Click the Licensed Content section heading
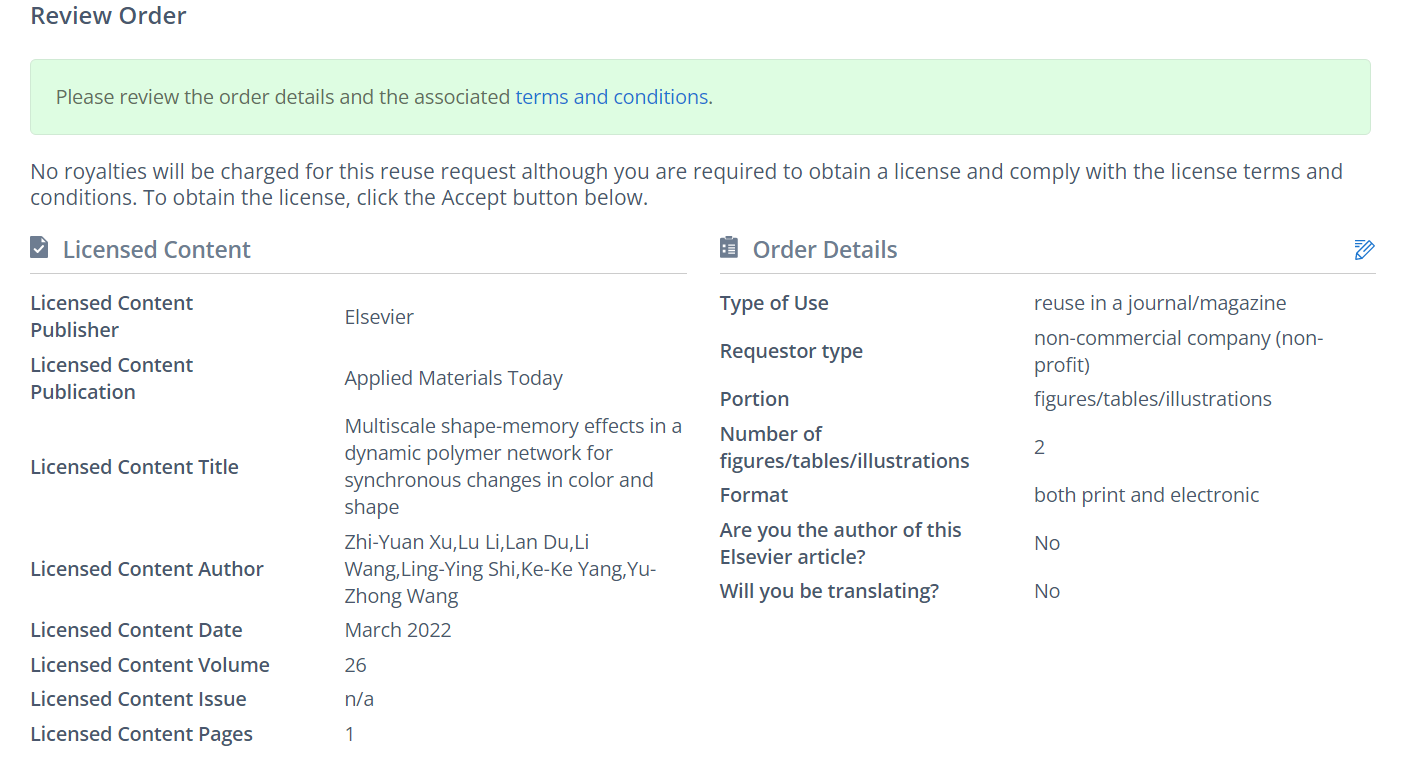1401x761 pixels. (x=156, y=250)
